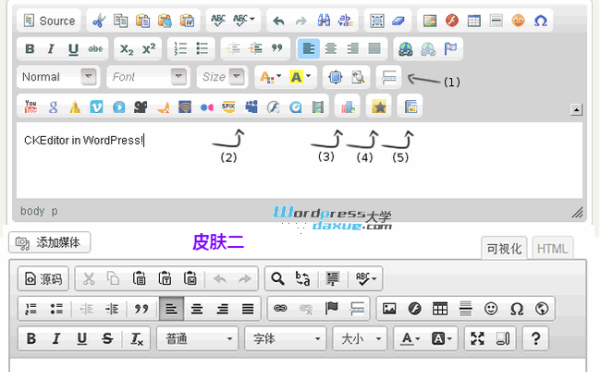Click the editor resize grip handle
The height and width of the screenshot is (372, 601).
click(577, 212)
